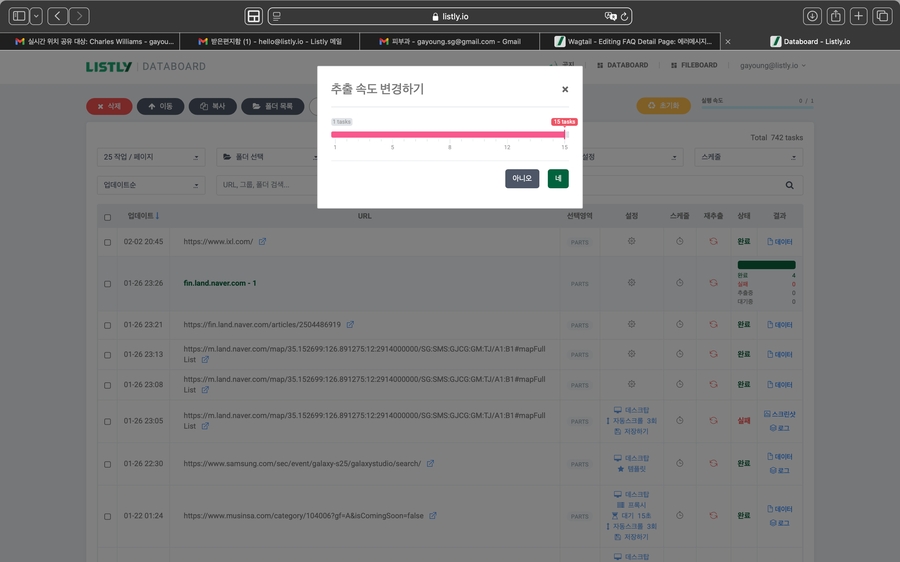Click the LISTLY logo
This screenshot has width=900, height=562.
click(x=109, y=67)
